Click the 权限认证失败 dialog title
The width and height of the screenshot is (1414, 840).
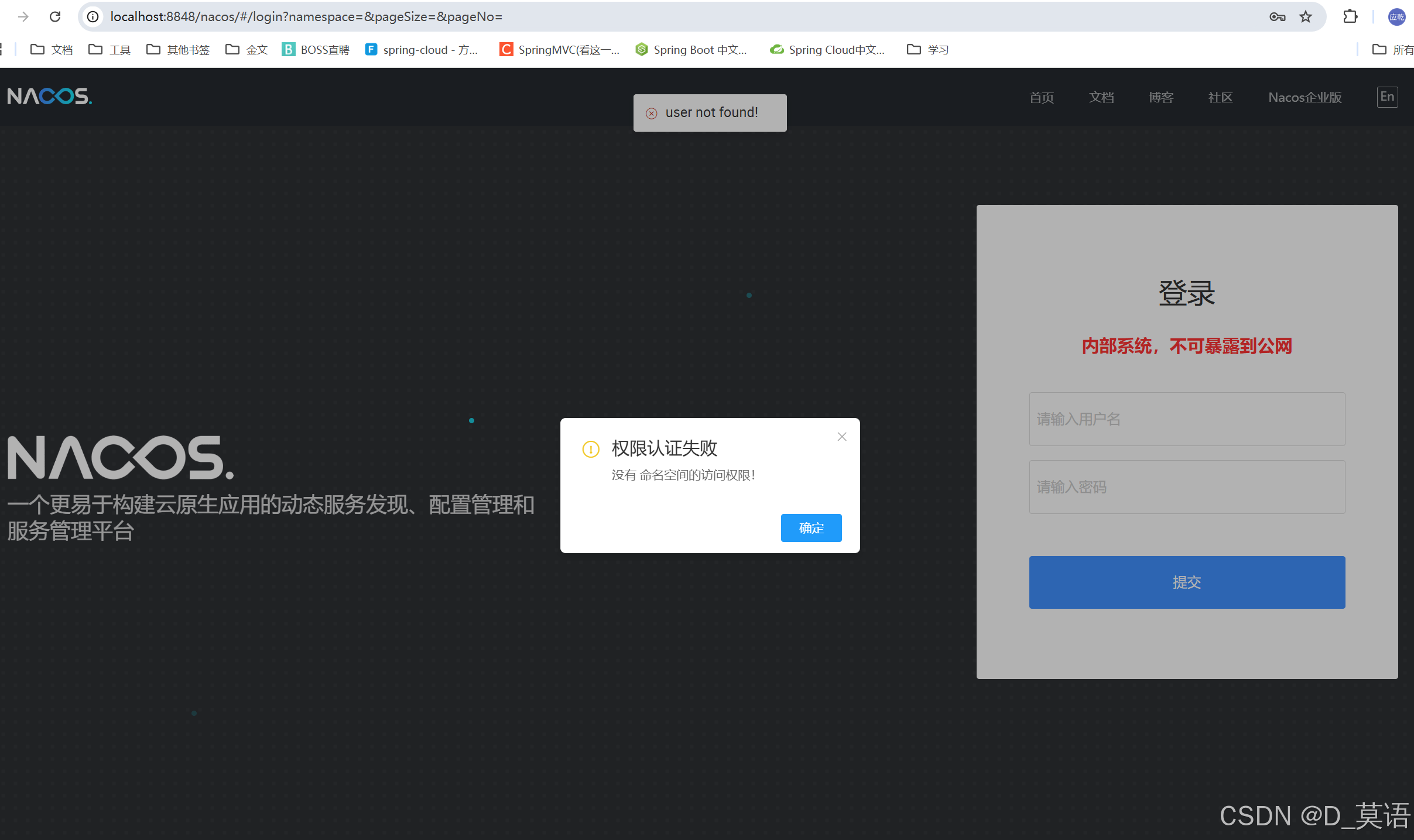pos(665,448)
